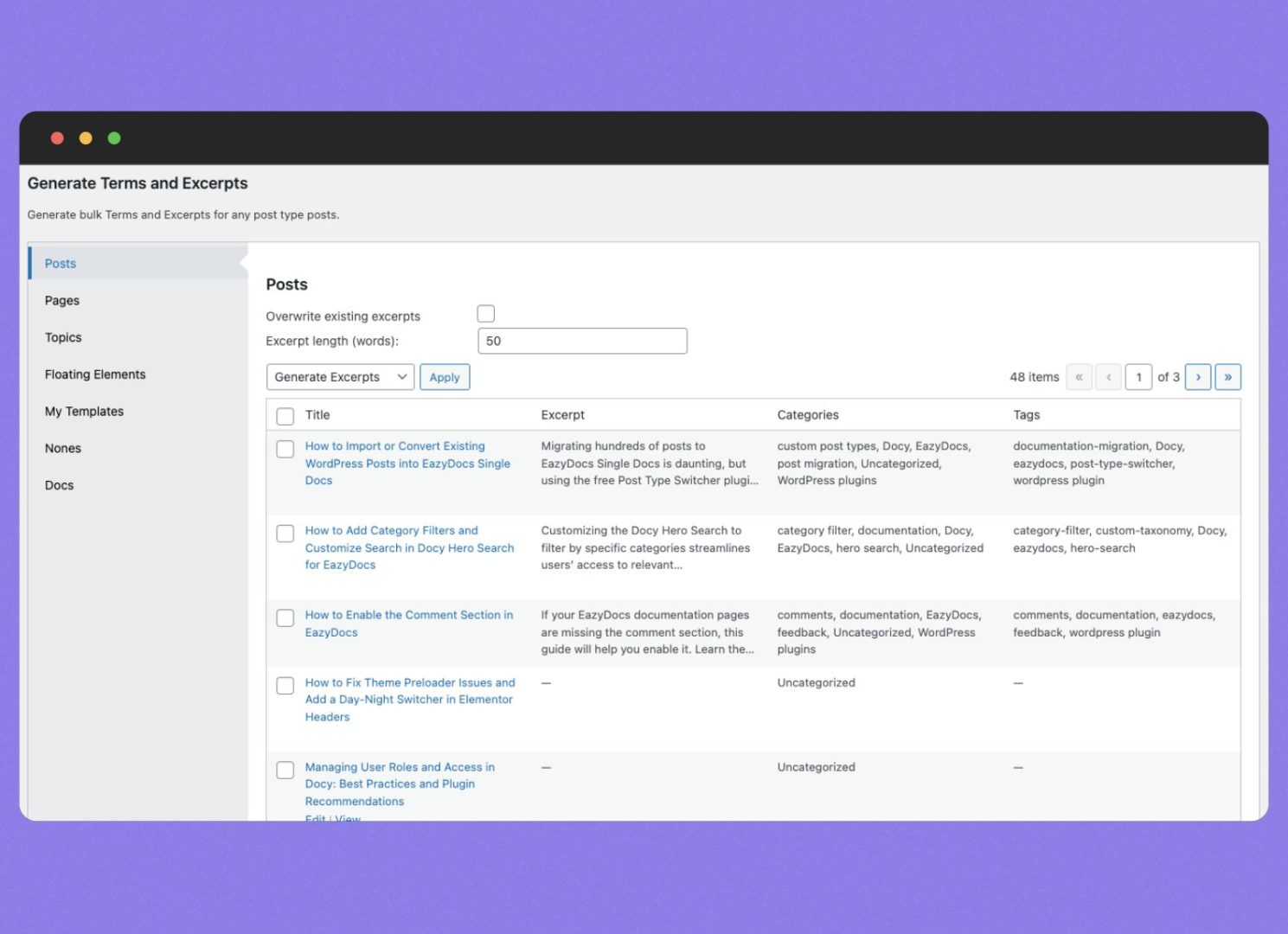This screenshot has width=1288, height=934.
Task: Open the Generate Excerpts bulk action dropdown
Action: [x=340, y=377]
